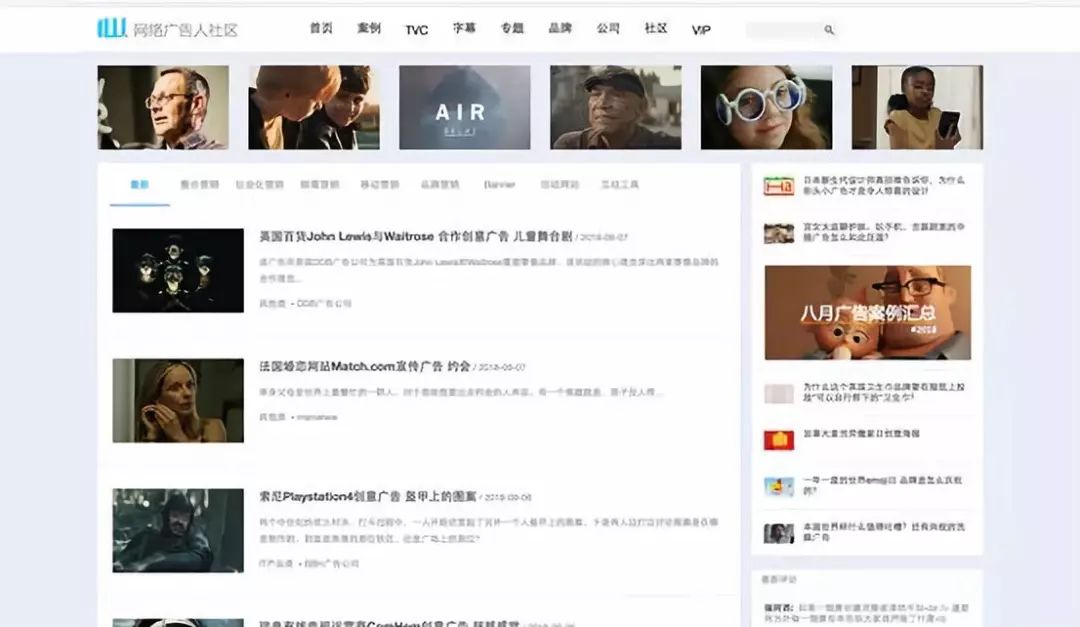
Task: Open the 字幕 navigation item
Action: tap(462, 29)
